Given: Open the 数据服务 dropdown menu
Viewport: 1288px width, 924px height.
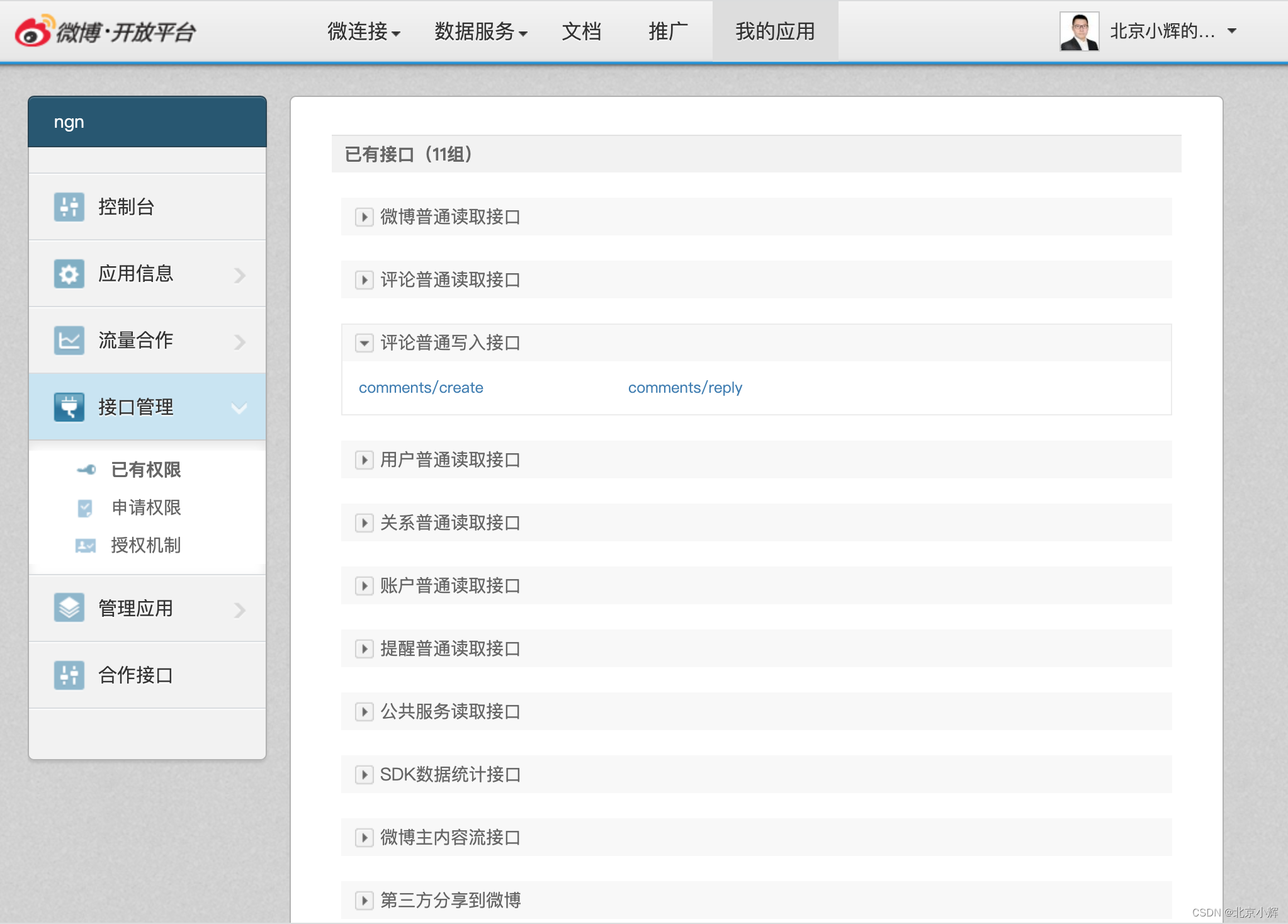Looking at the screenshot, I should 481,31.
